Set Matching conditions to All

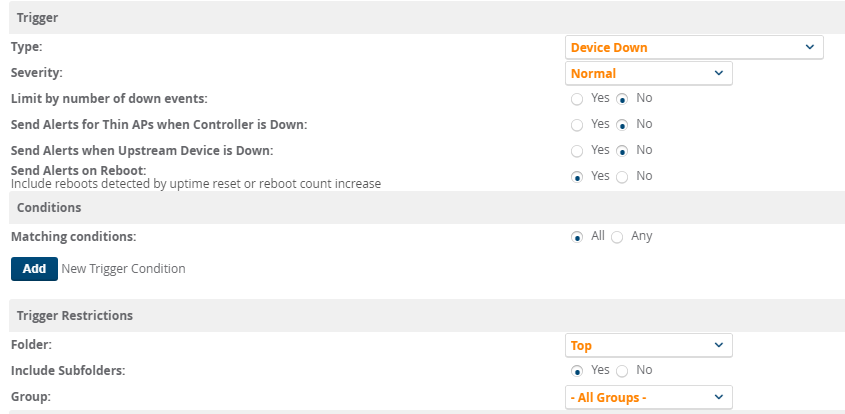pyautogui.click(x=576, y=237)
